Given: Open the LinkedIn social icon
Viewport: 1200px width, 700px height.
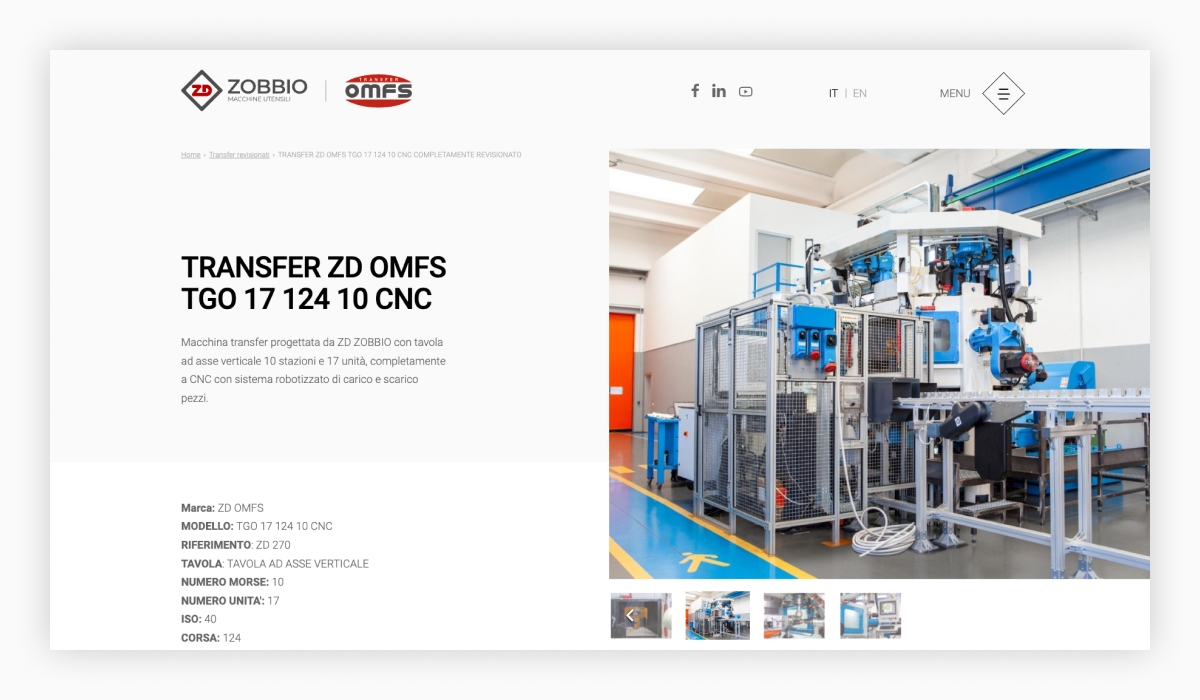Looking at the screenshot, I should click(x=719, y=91).
